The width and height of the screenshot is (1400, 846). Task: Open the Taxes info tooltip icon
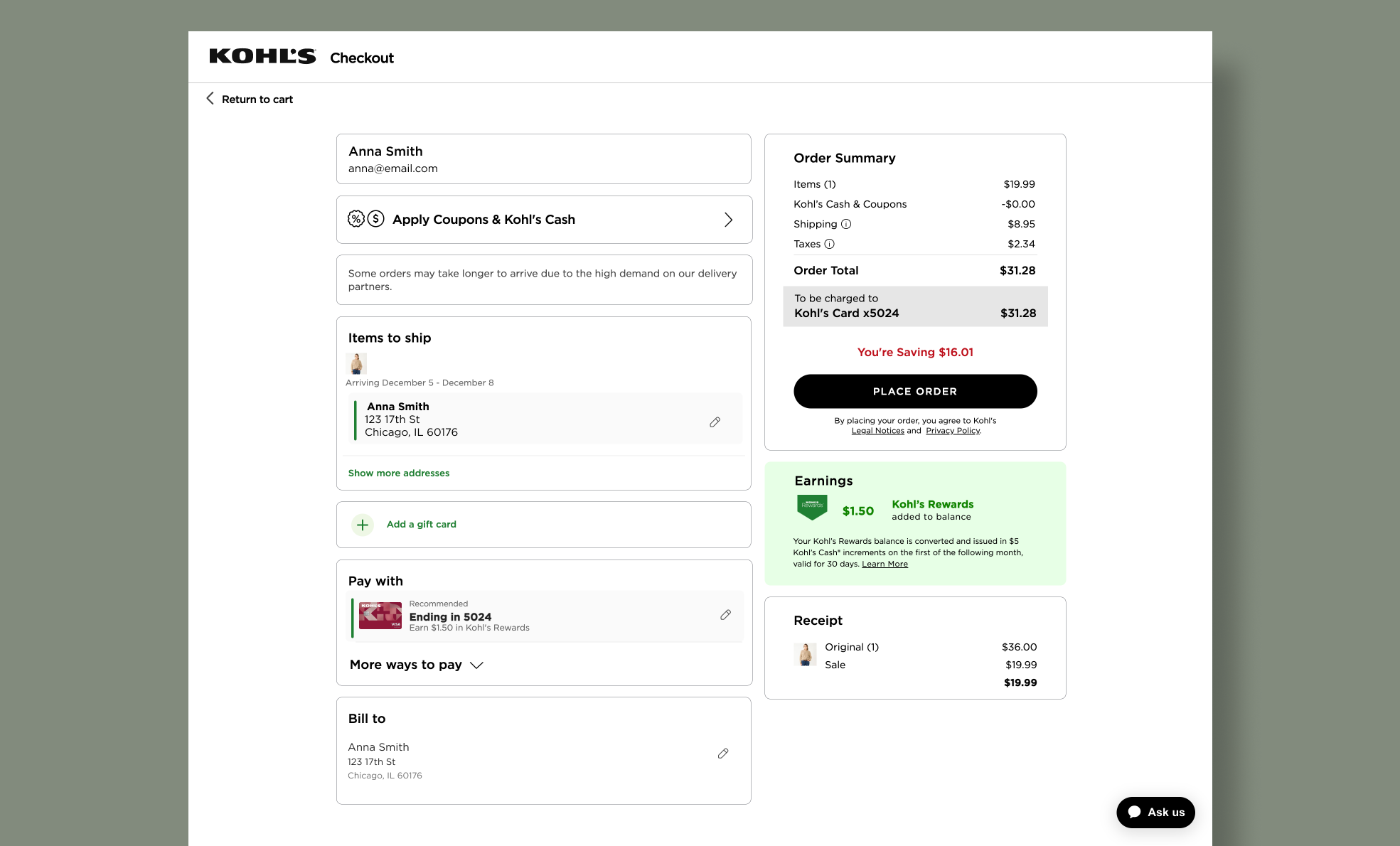[x=829, y=244]
